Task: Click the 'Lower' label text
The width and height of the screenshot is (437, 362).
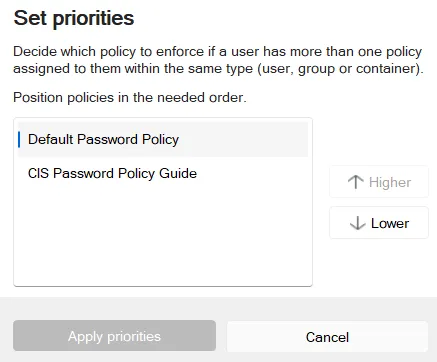Action: pos(390,223)
